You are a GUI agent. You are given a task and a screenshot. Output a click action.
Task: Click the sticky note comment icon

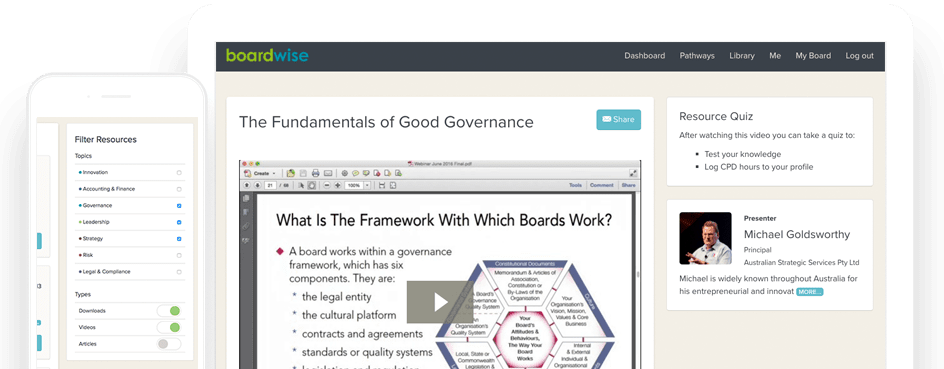click(355, 173)
